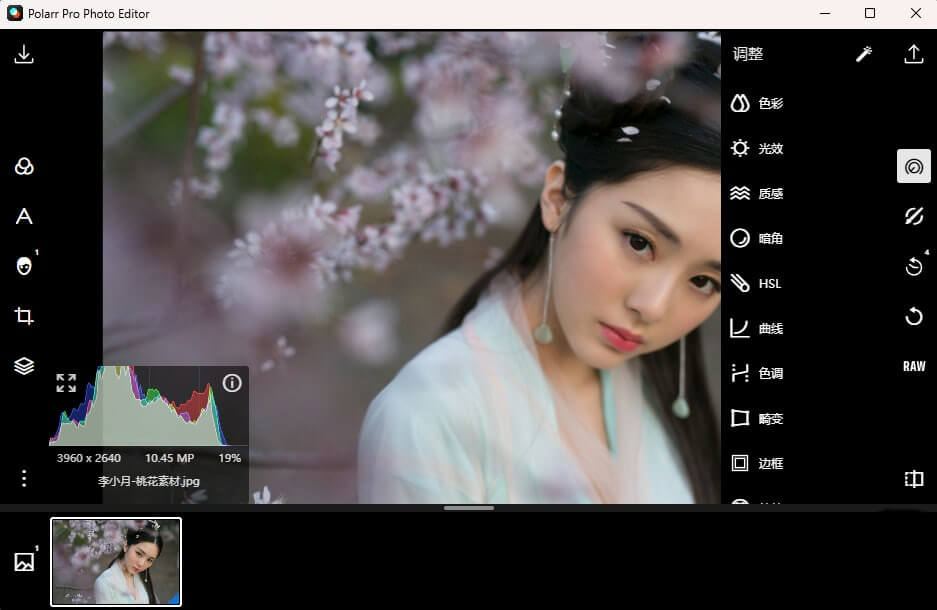Screen dimensions: 937x610
Task: Click the auto-enhance magic wand icon
Action: [x=863, y=54]
